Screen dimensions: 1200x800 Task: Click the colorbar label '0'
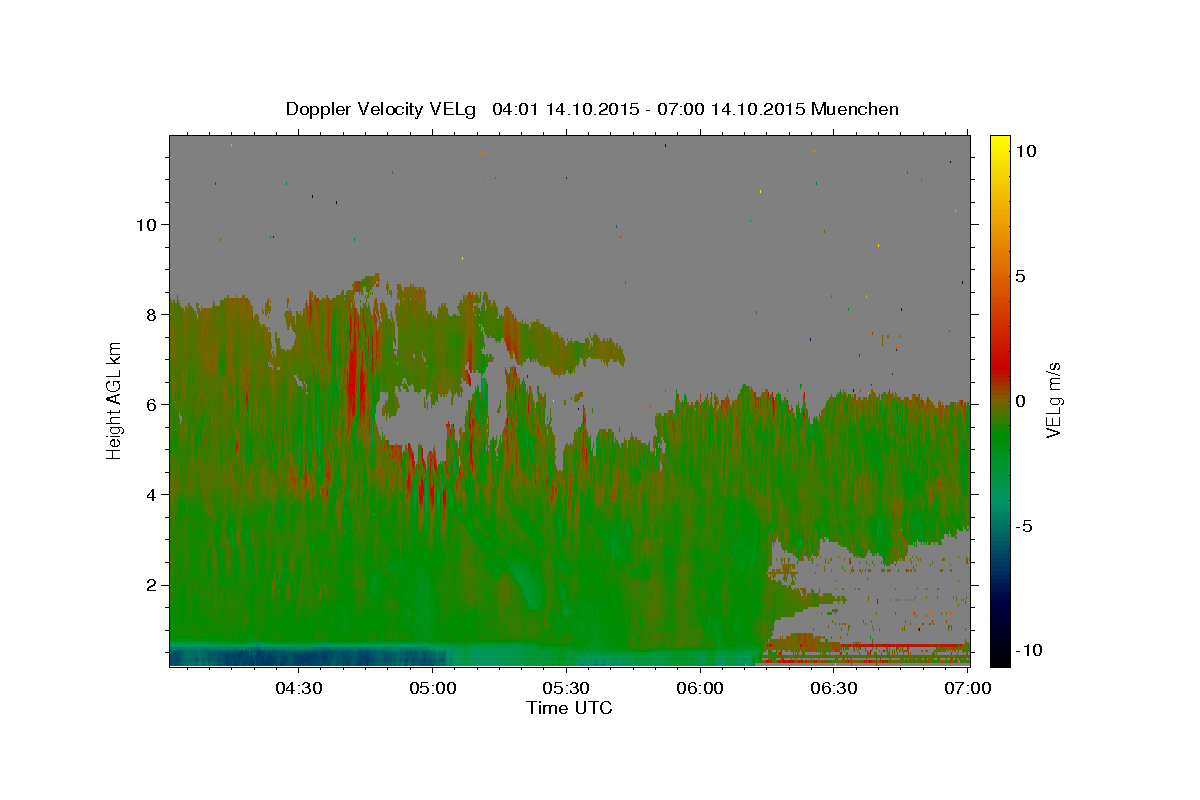(x=1022, y=401)
